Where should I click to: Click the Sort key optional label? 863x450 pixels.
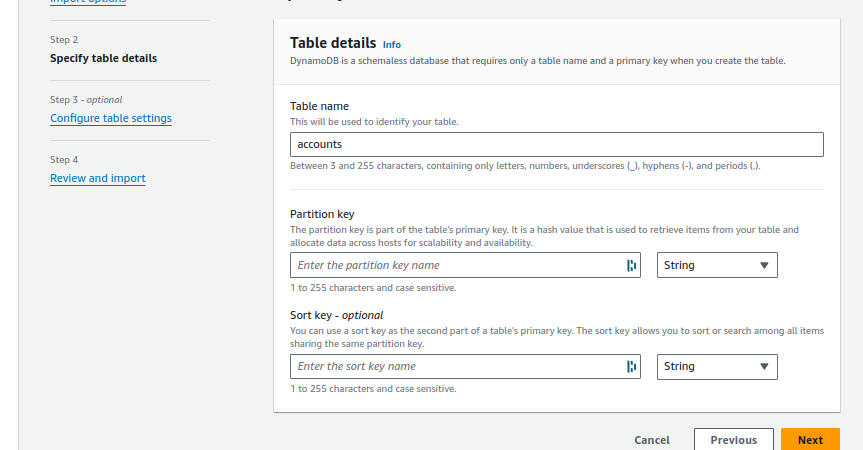tap(336, 315)
